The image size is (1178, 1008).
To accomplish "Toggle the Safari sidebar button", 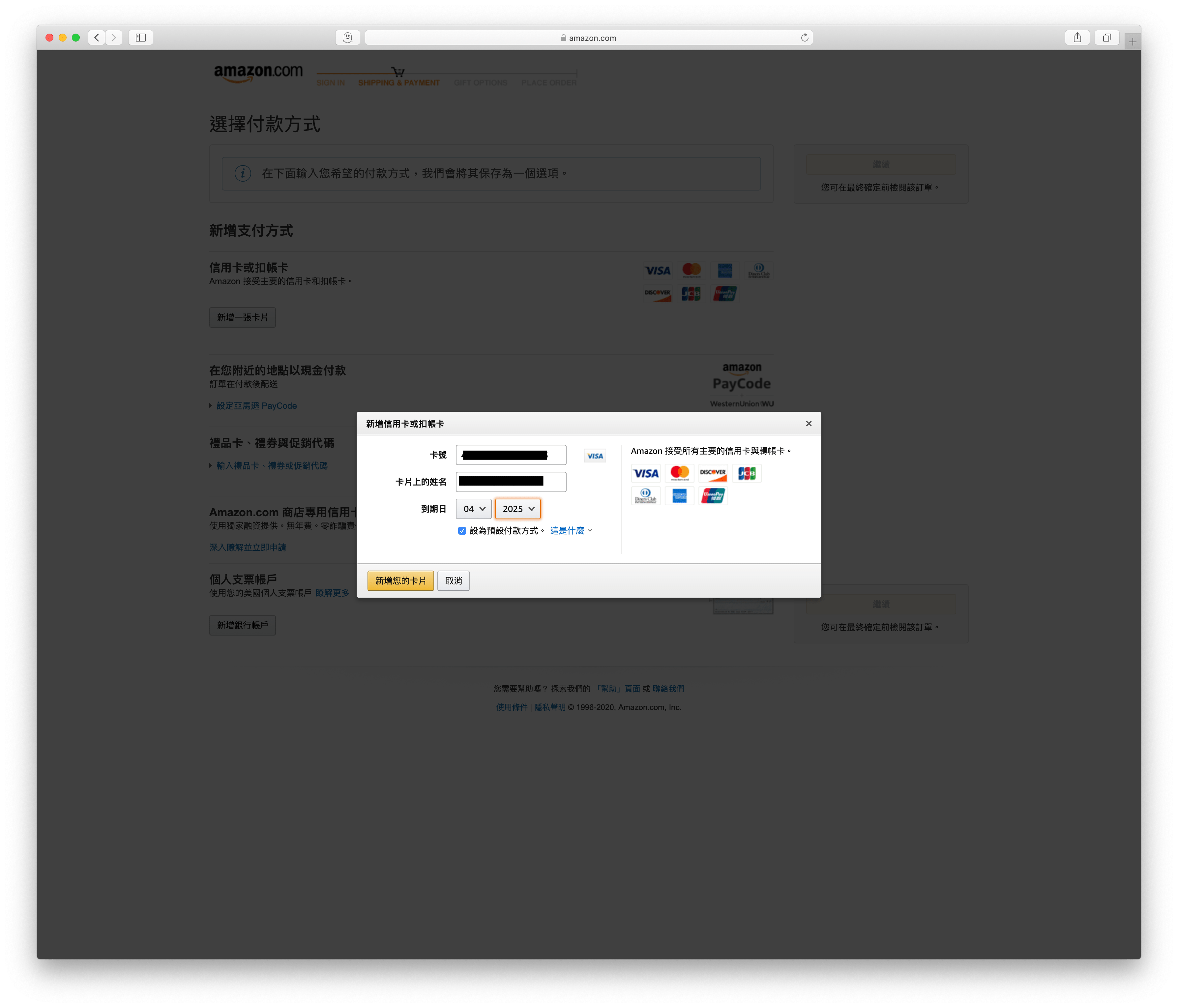I will click(x=140, y=38).
